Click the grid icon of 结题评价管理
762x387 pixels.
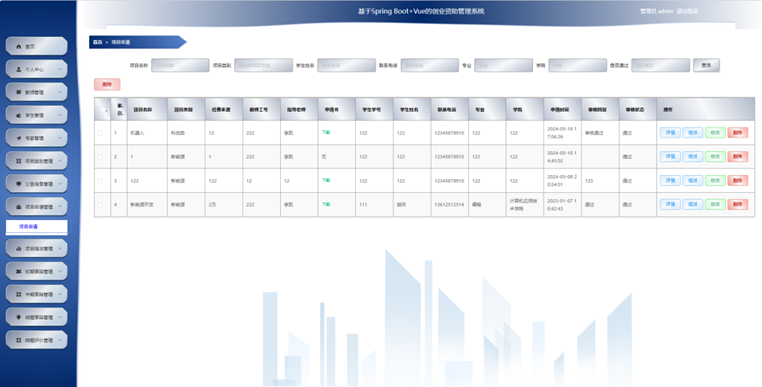click(19, 340)
